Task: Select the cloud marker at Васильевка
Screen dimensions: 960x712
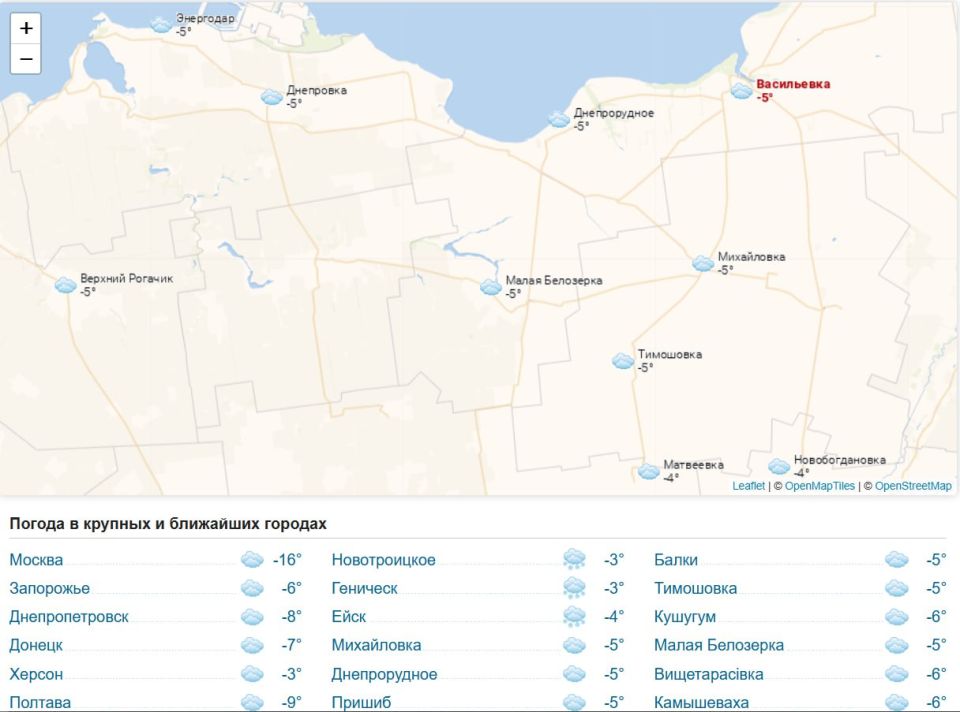Action: pyautogui.click(x=741, y=91)
